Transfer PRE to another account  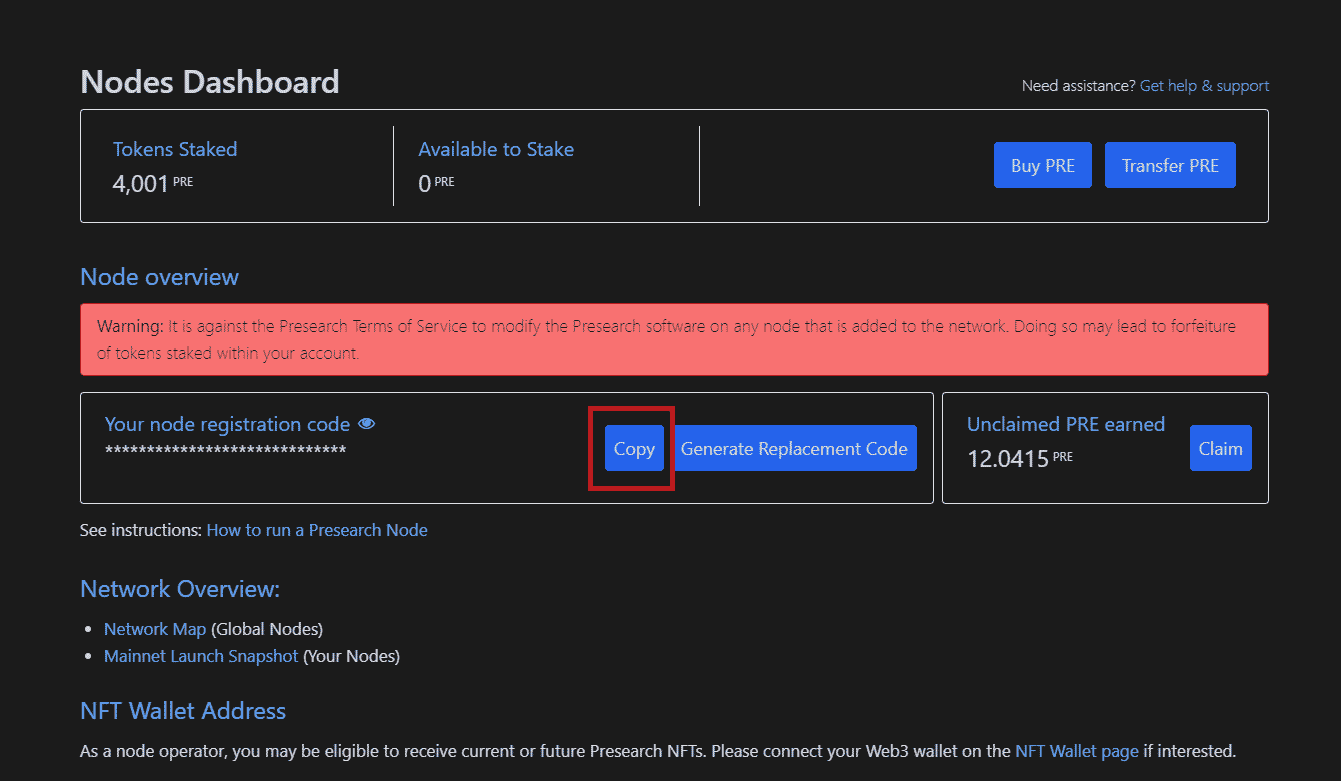(x=1170, y=164)
